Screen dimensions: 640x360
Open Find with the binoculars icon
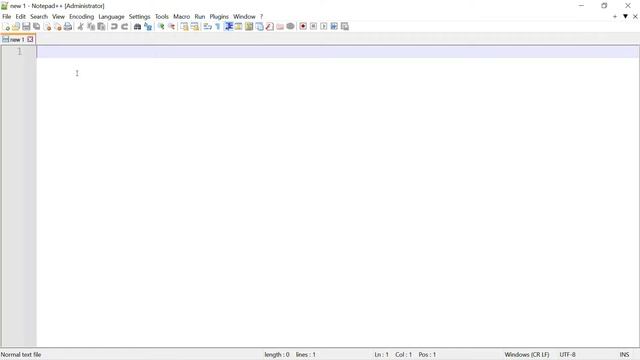(138, 27)
